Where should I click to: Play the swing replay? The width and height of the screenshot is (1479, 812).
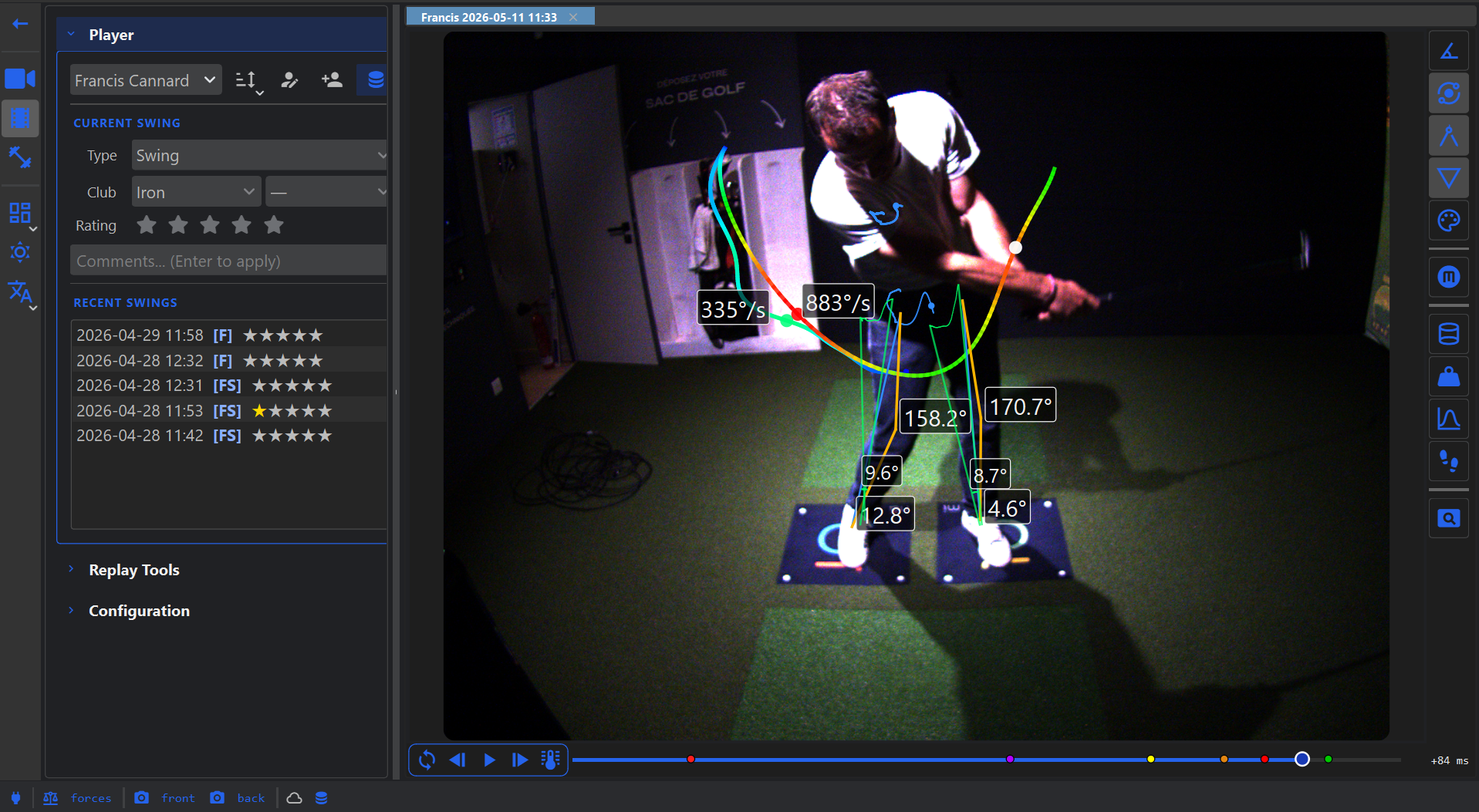point(489,760)
